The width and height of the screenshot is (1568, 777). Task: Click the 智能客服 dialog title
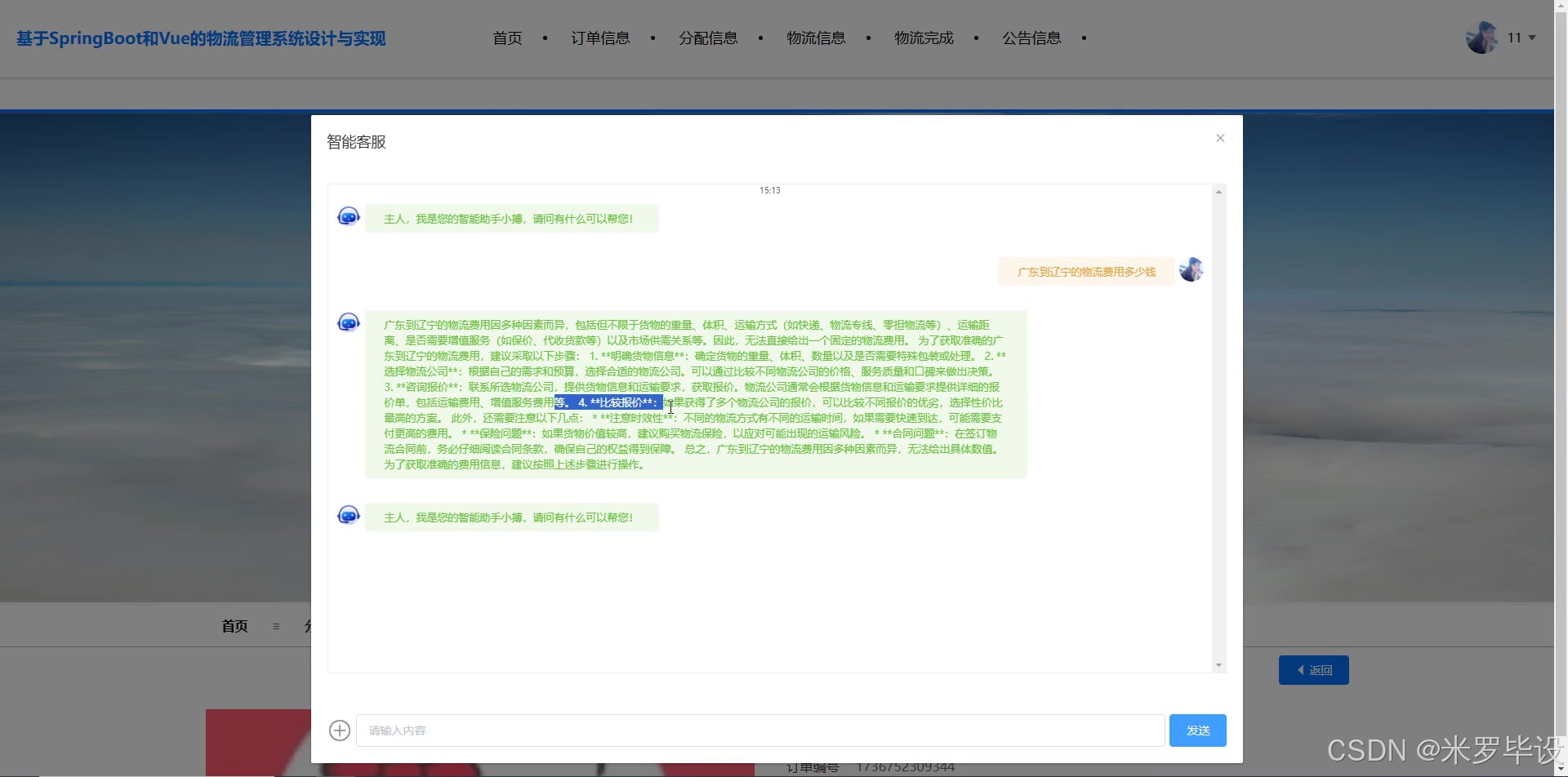[356, 142]
